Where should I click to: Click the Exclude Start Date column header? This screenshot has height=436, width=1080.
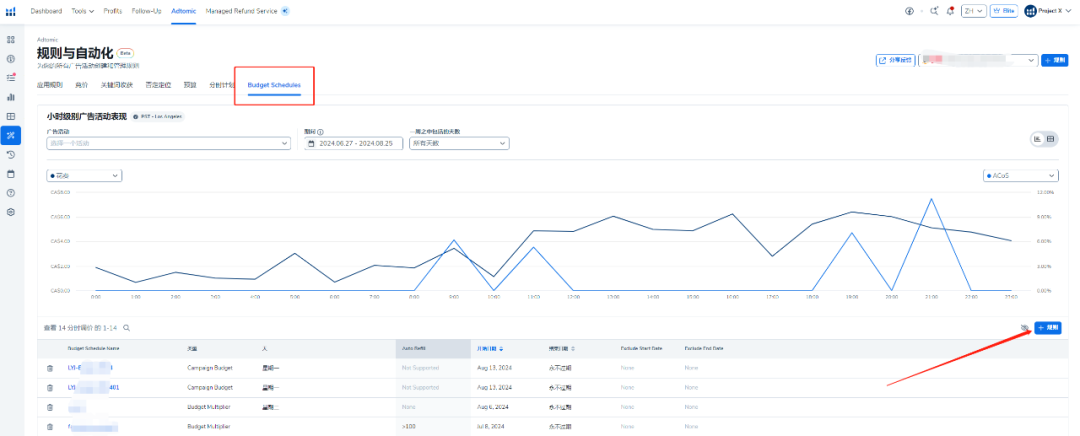641,349
